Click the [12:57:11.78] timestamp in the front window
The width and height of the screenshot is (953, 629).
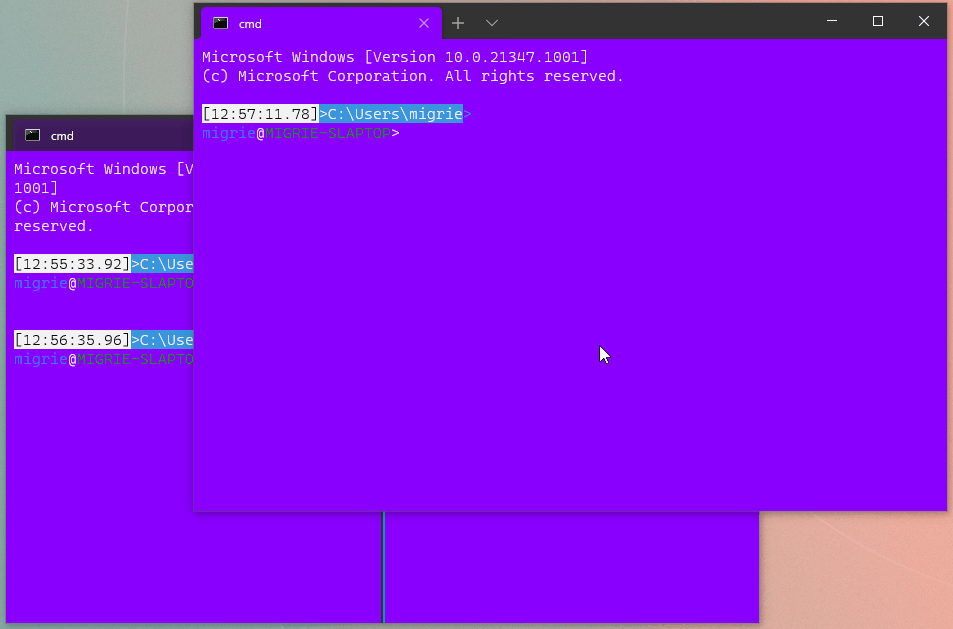pos(260,114)
